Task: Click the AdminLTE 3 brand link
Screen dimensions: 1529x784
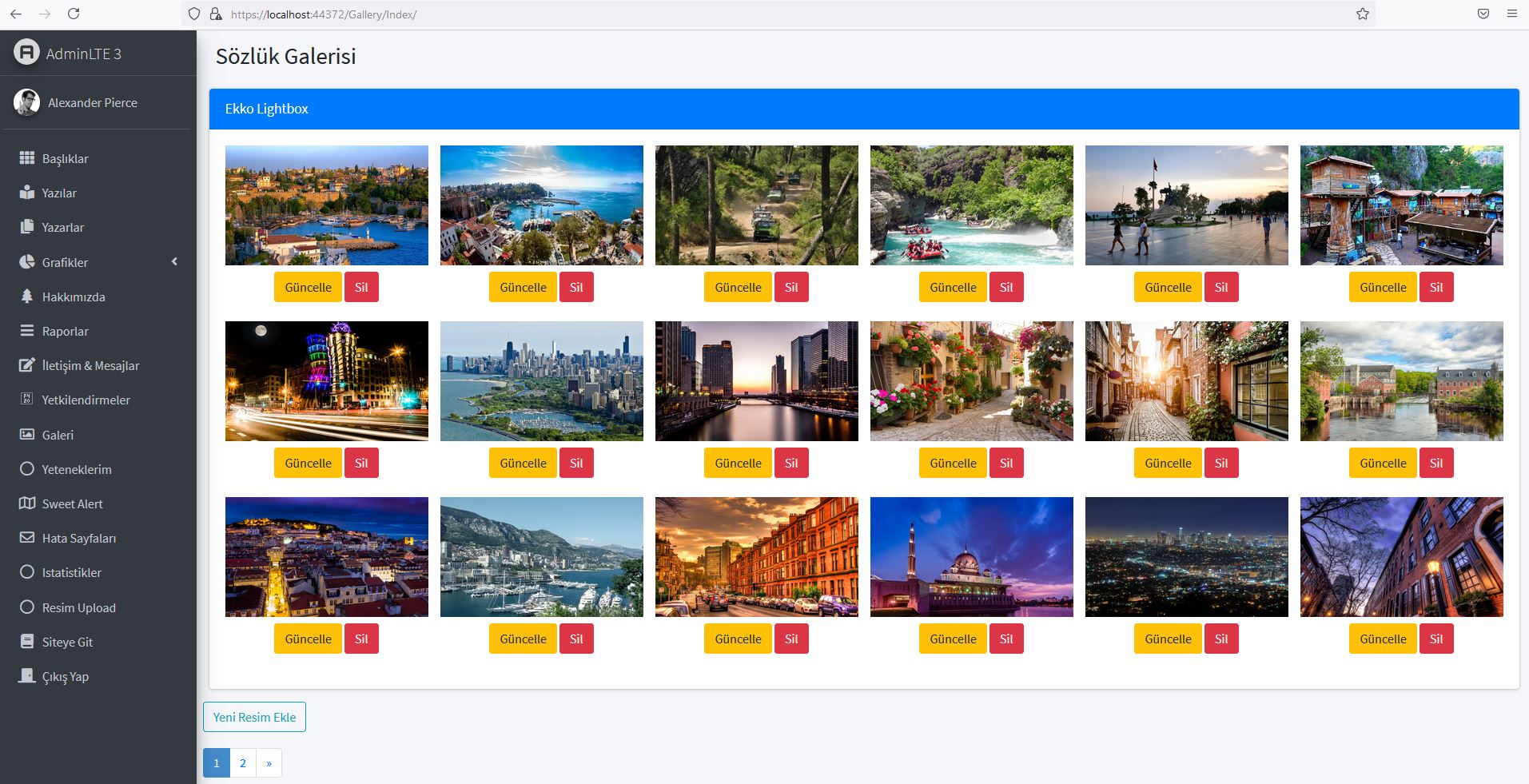Action: point(68,54)
